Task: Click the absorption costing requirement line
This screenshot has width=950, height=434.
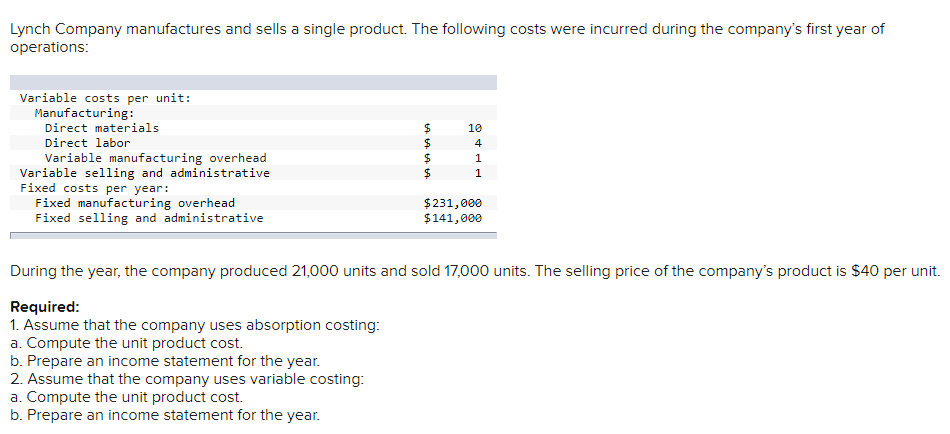Action: tap(194, 325)
